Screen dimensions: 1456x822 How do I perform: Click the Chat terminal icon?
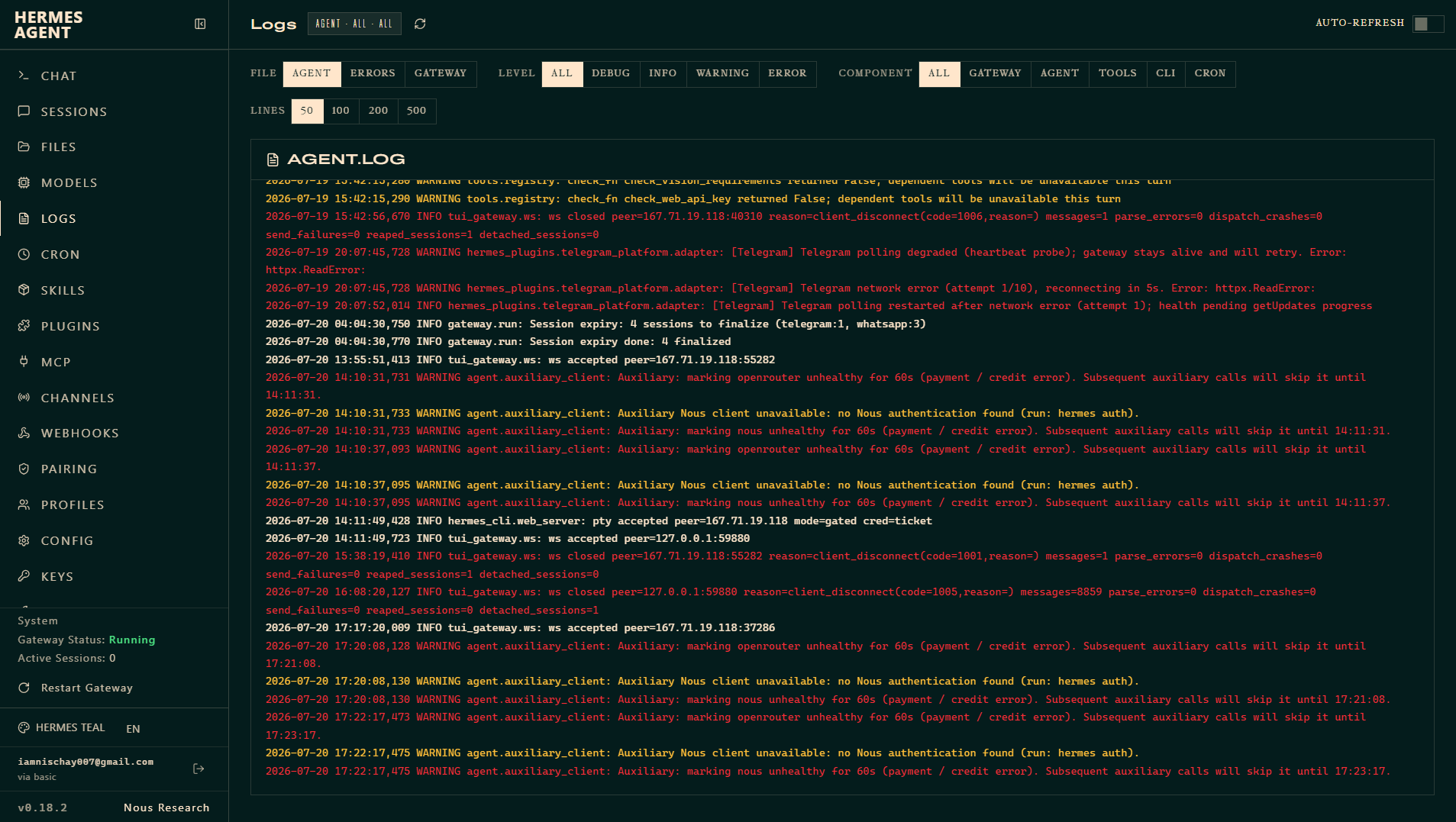tap(24, 76)
